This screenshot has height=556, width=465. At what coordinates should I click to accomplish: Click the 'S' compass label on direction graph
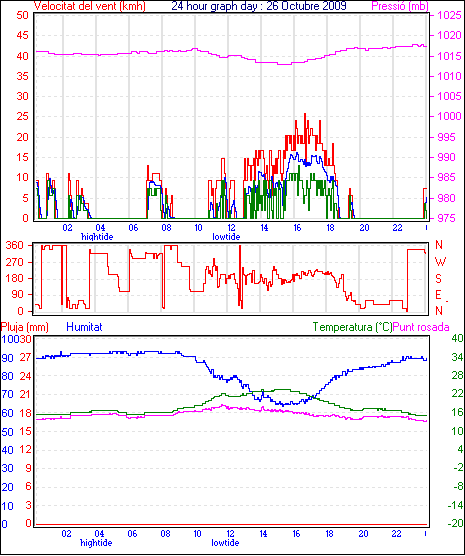tap(438, 279)
